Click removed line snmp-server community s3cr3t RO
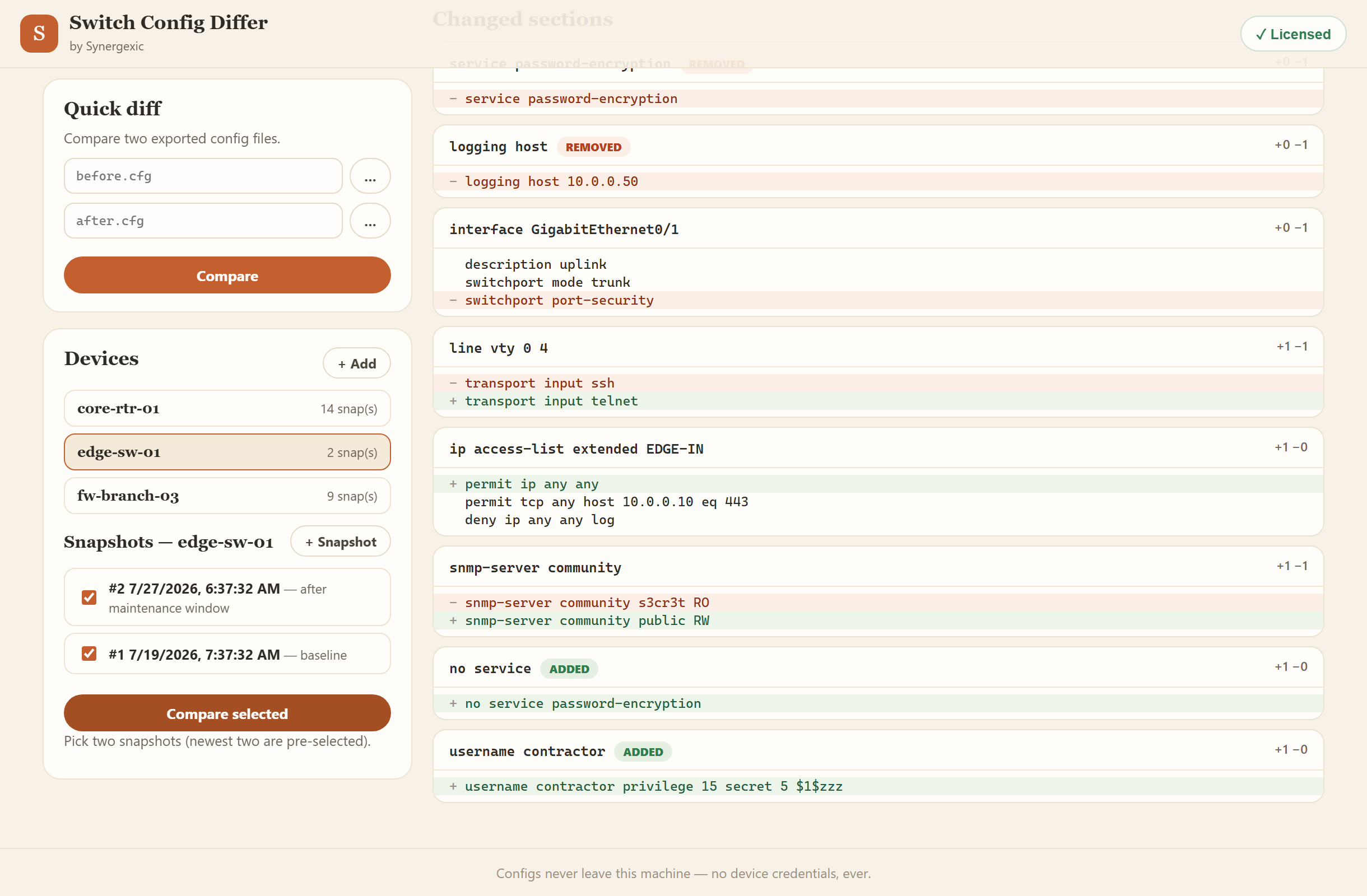Viewport: 1367px width, 896px height. tap(878, 602)
